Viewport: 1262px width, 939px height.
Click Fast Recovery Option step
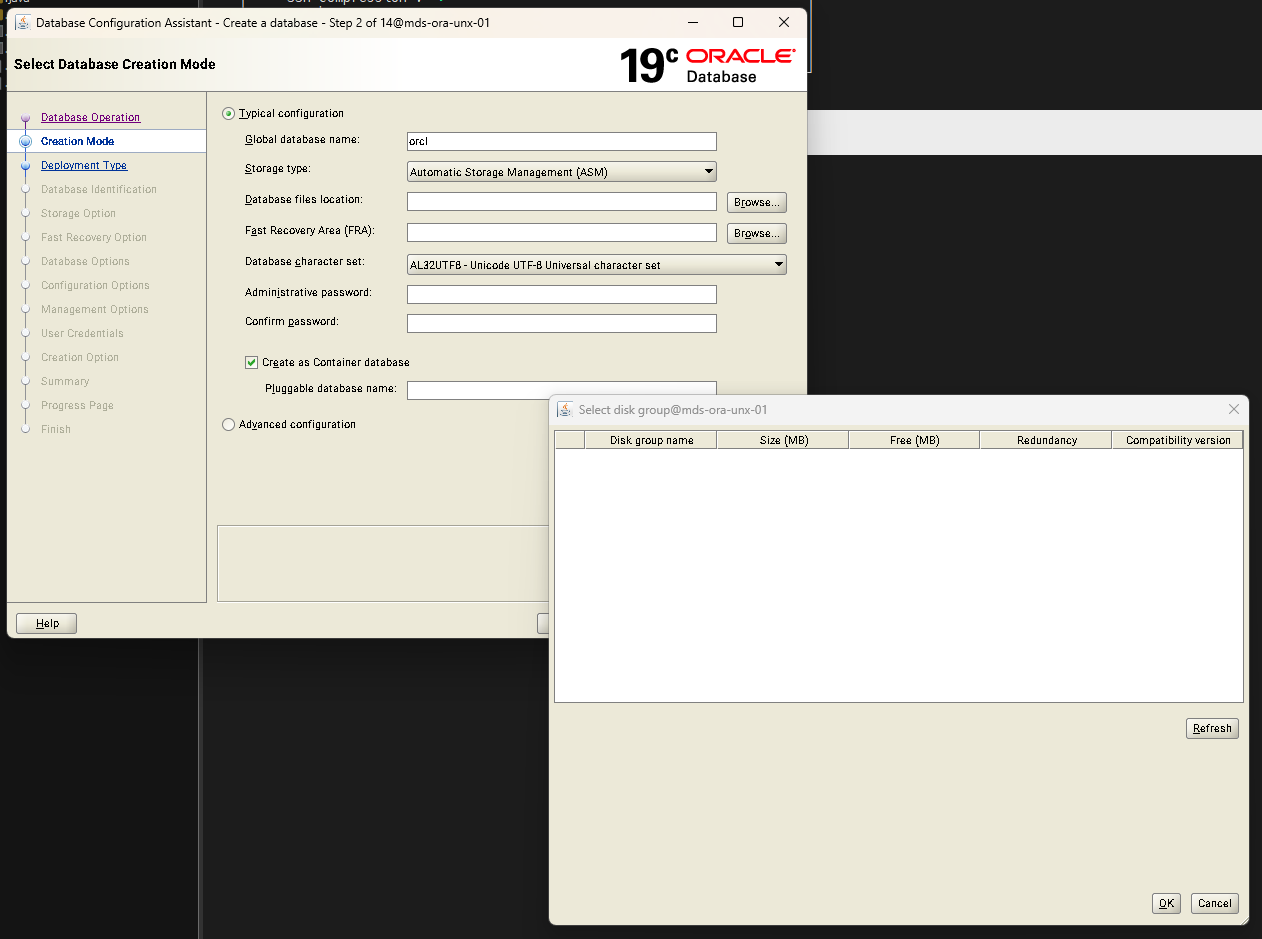pyautogui.click(x=94, y=238)
